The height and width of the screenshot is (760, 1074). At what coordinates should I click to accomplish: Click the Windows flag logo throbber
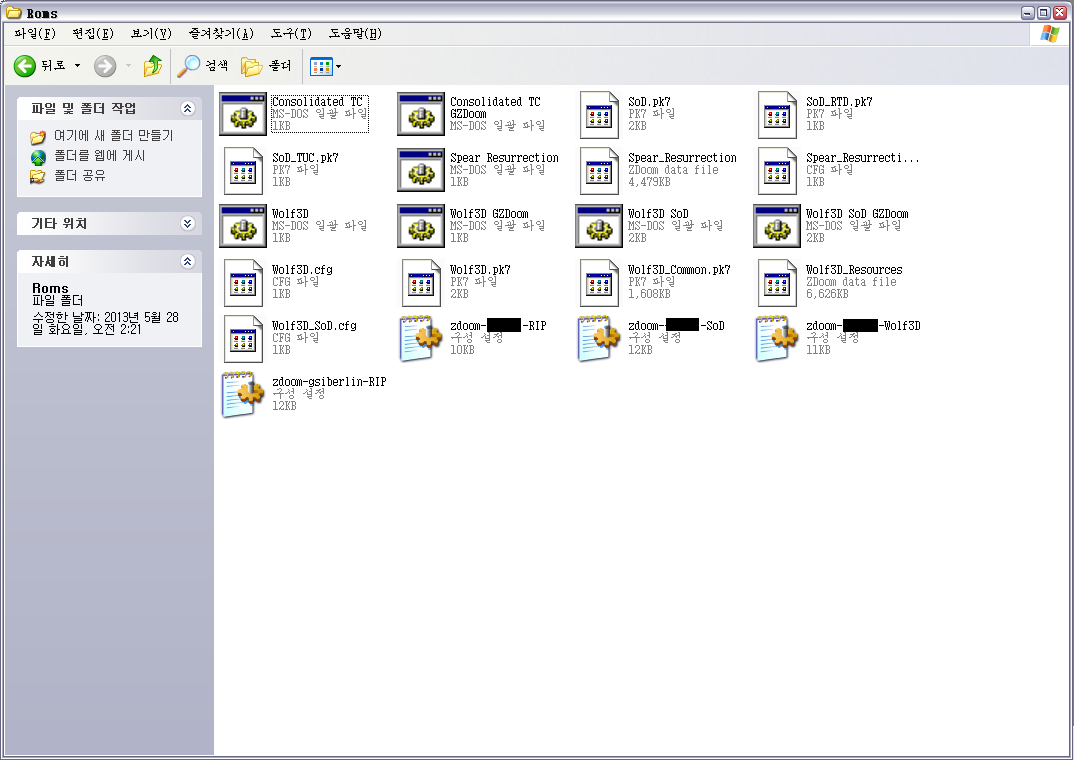pyautogui.click(x=1049, y=34)
